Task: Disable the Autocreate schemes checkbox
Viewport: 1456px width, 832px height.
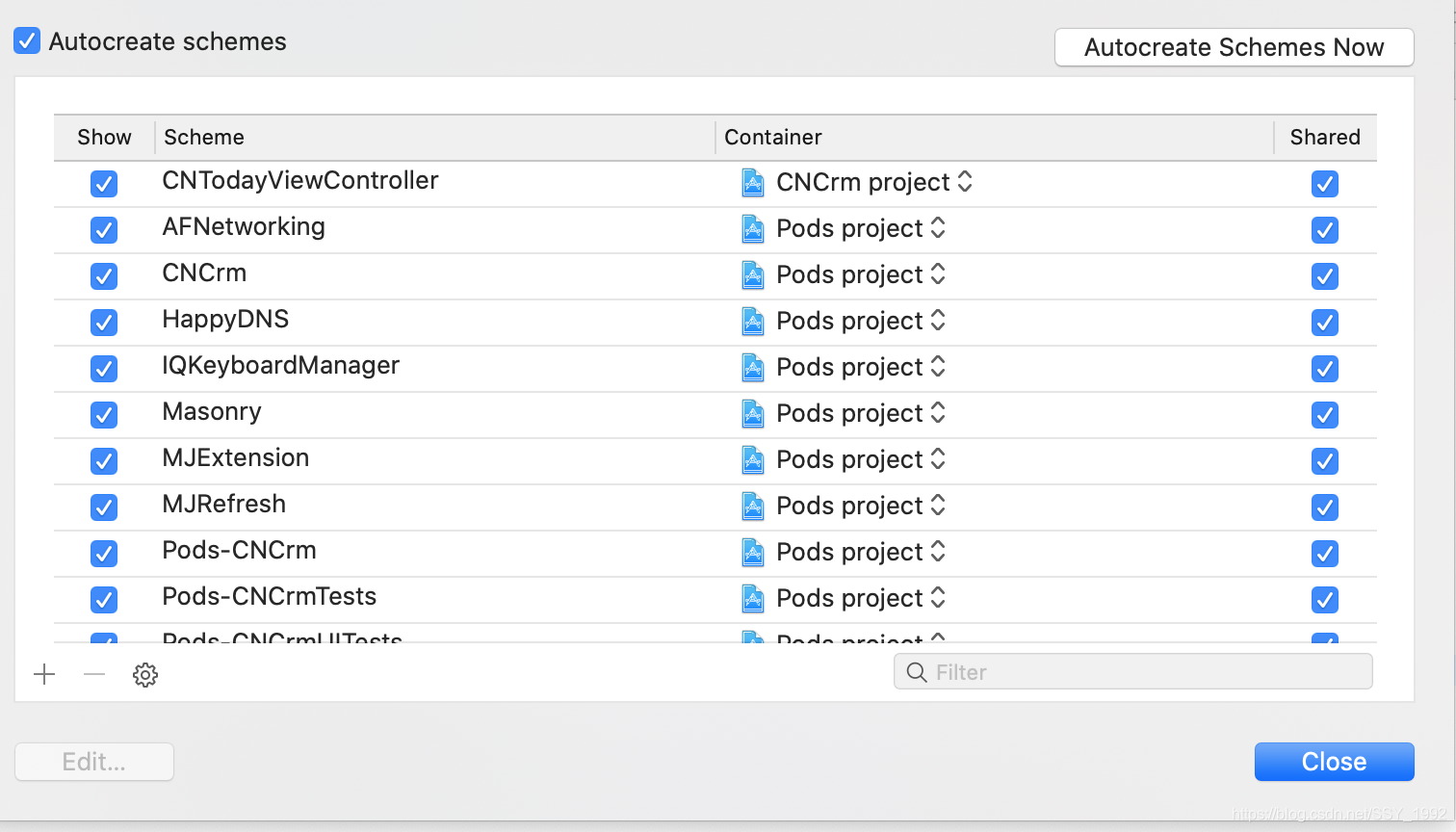Action: [x=27, y=41]
